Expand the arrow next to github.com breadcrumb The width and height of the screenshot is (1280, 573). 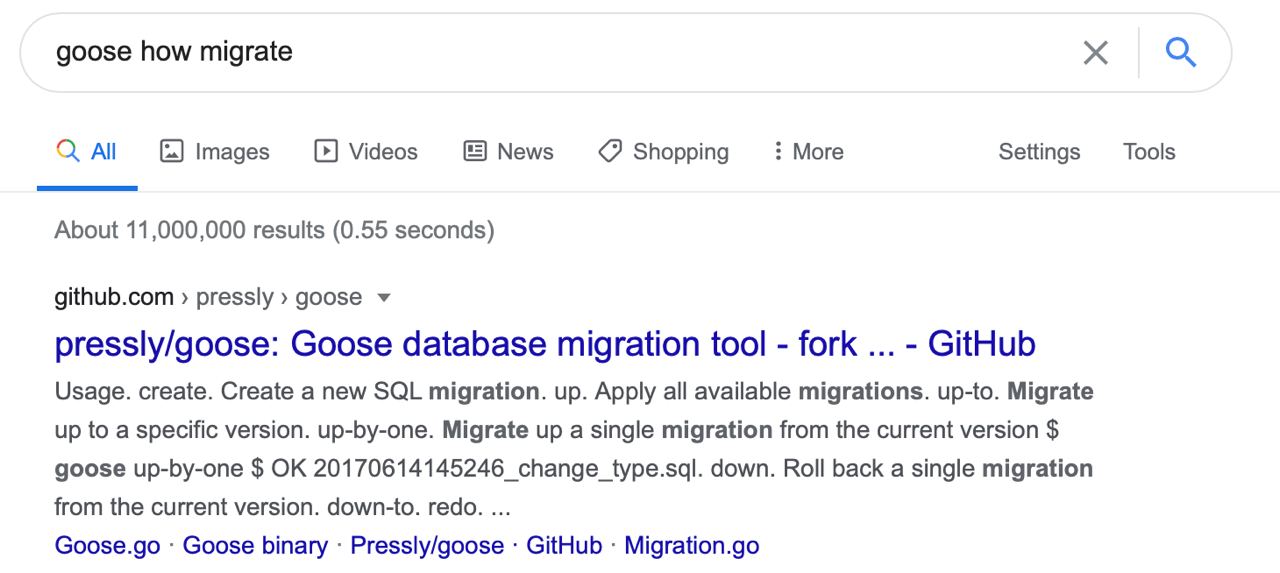point(382,298)
